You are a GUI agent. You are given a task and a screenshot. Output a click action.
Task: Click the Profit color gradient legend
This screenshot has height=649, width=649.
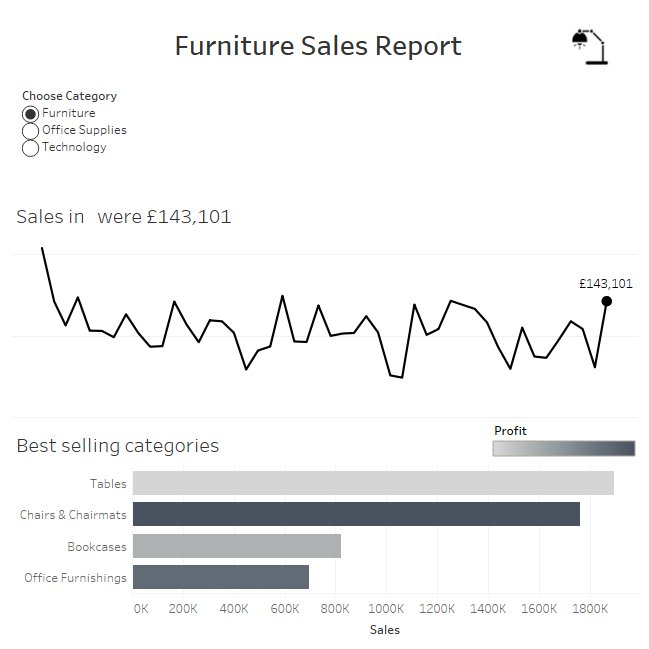[564, 448]
